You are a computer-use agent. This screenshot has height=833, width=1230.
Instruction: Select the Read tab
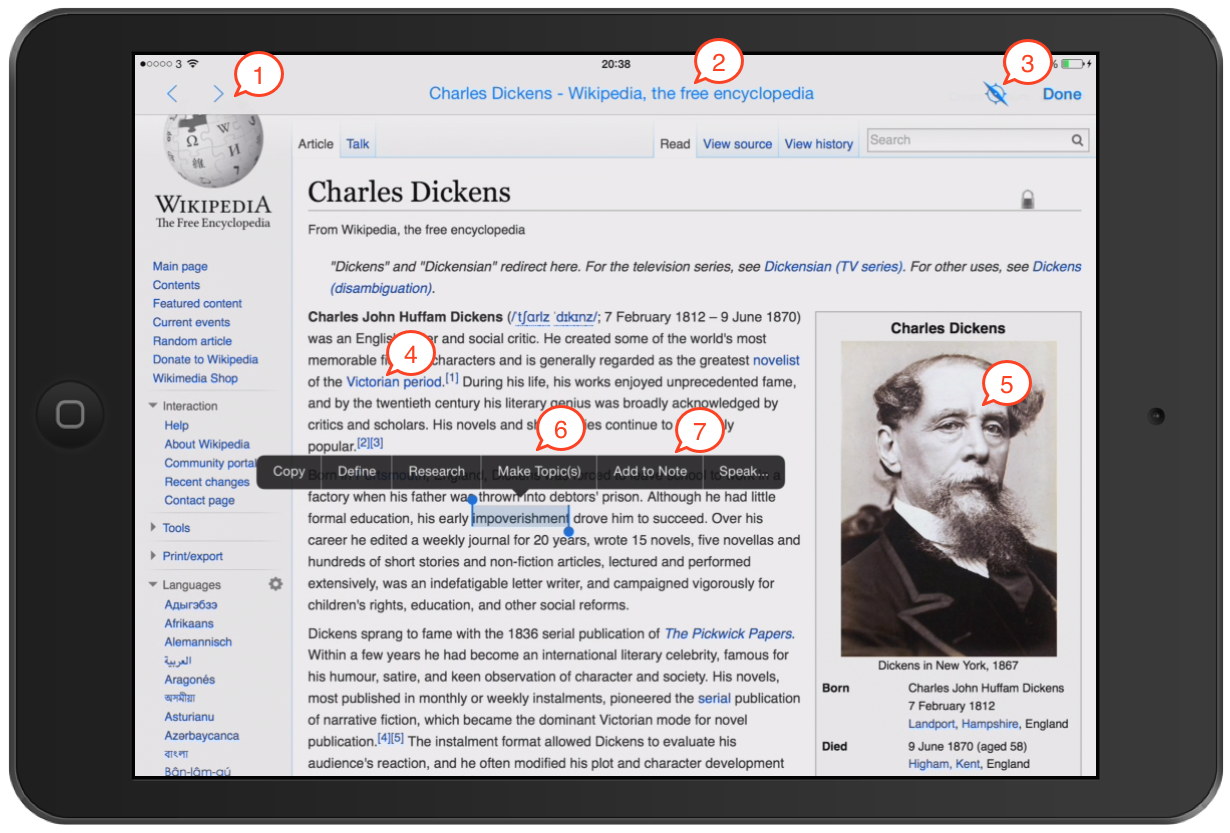point(675,144)
